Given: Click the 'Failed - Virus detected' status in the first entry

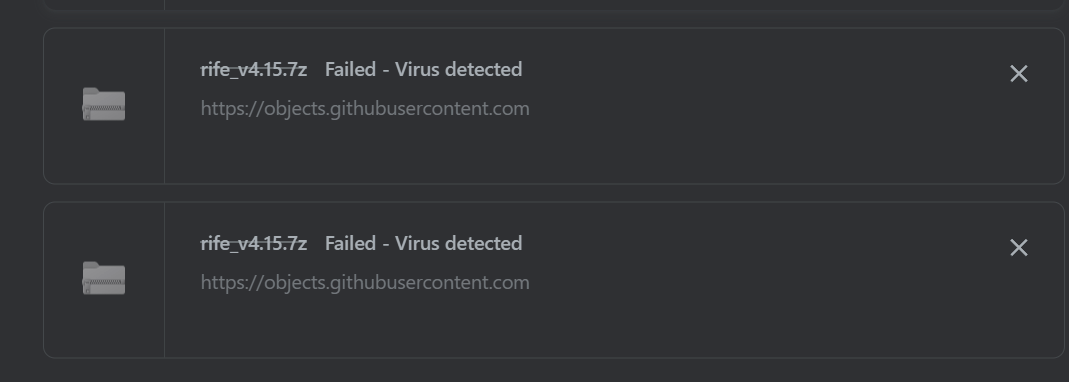Looking at the screenshot, I should coord(423,70).
